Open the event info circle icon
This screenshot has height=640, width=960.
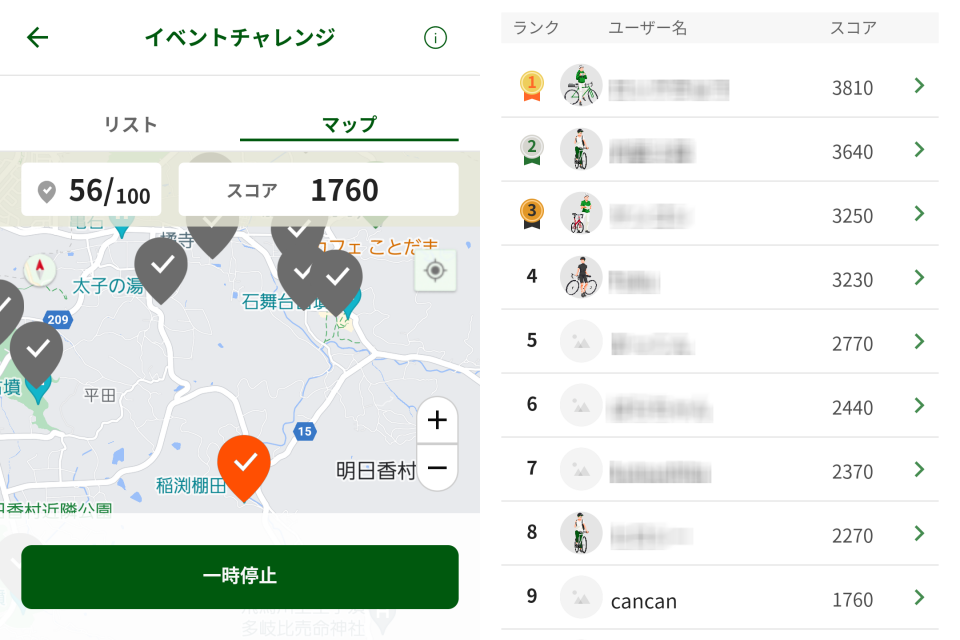coord(435,38)
